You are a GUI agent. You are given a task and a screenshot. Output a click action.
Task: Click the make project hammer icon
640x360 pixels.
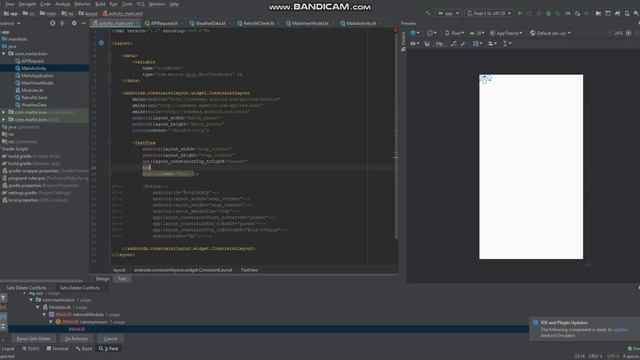pyautogui.click(x=428, y=13)
